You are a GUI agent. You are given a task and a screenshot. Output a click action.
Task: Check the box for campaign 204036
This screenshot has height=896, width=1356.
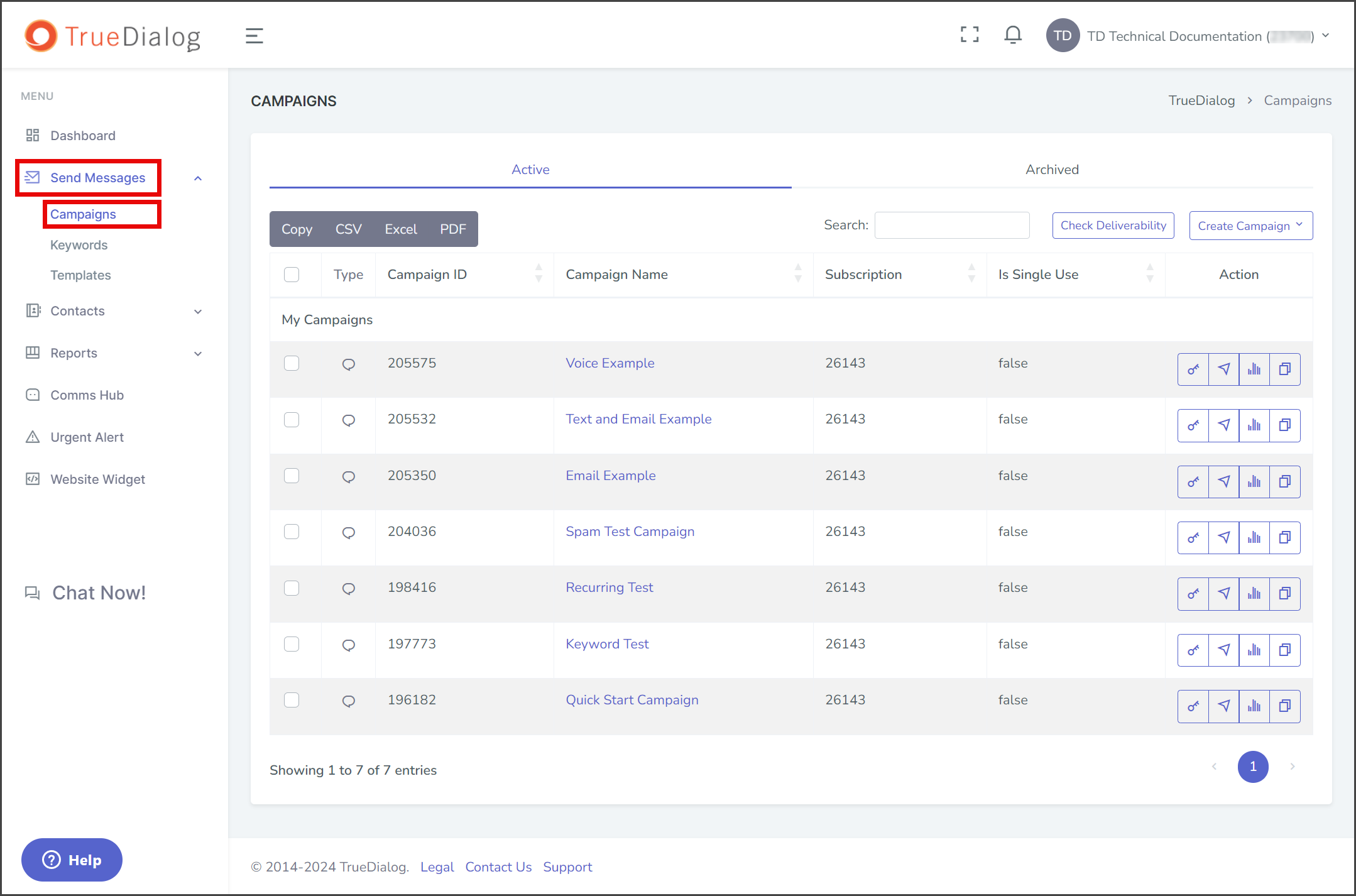[x=292, y=532]
